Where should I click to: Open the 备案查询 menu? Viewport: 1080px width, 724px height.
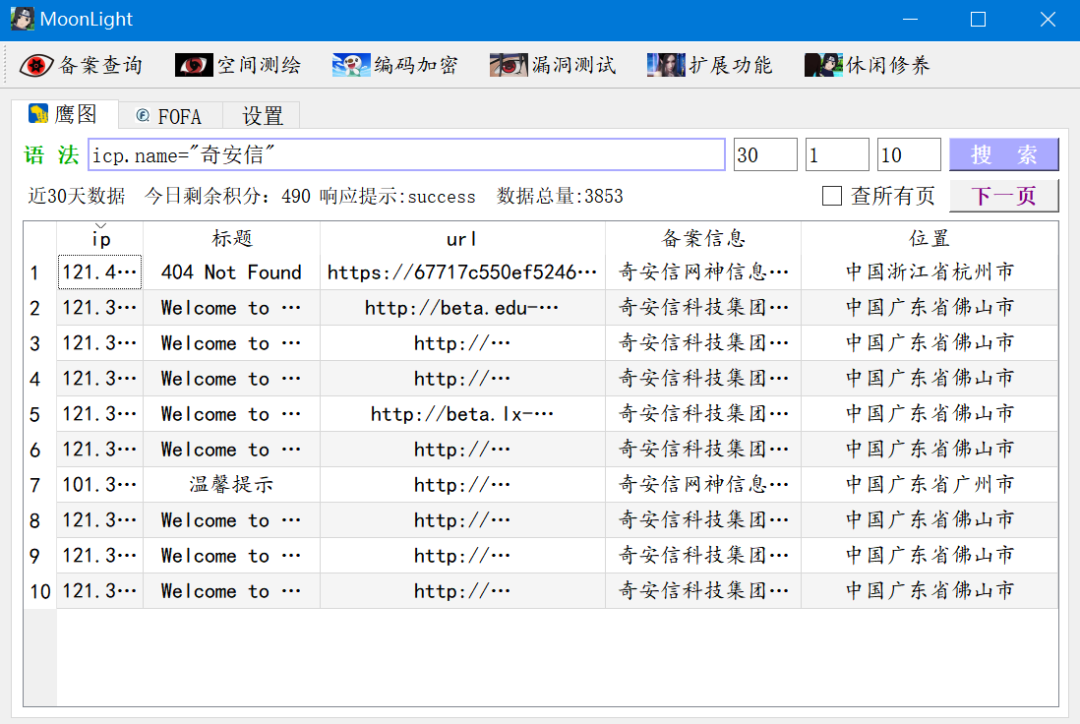pyautogui.click(x=81, y=65)
